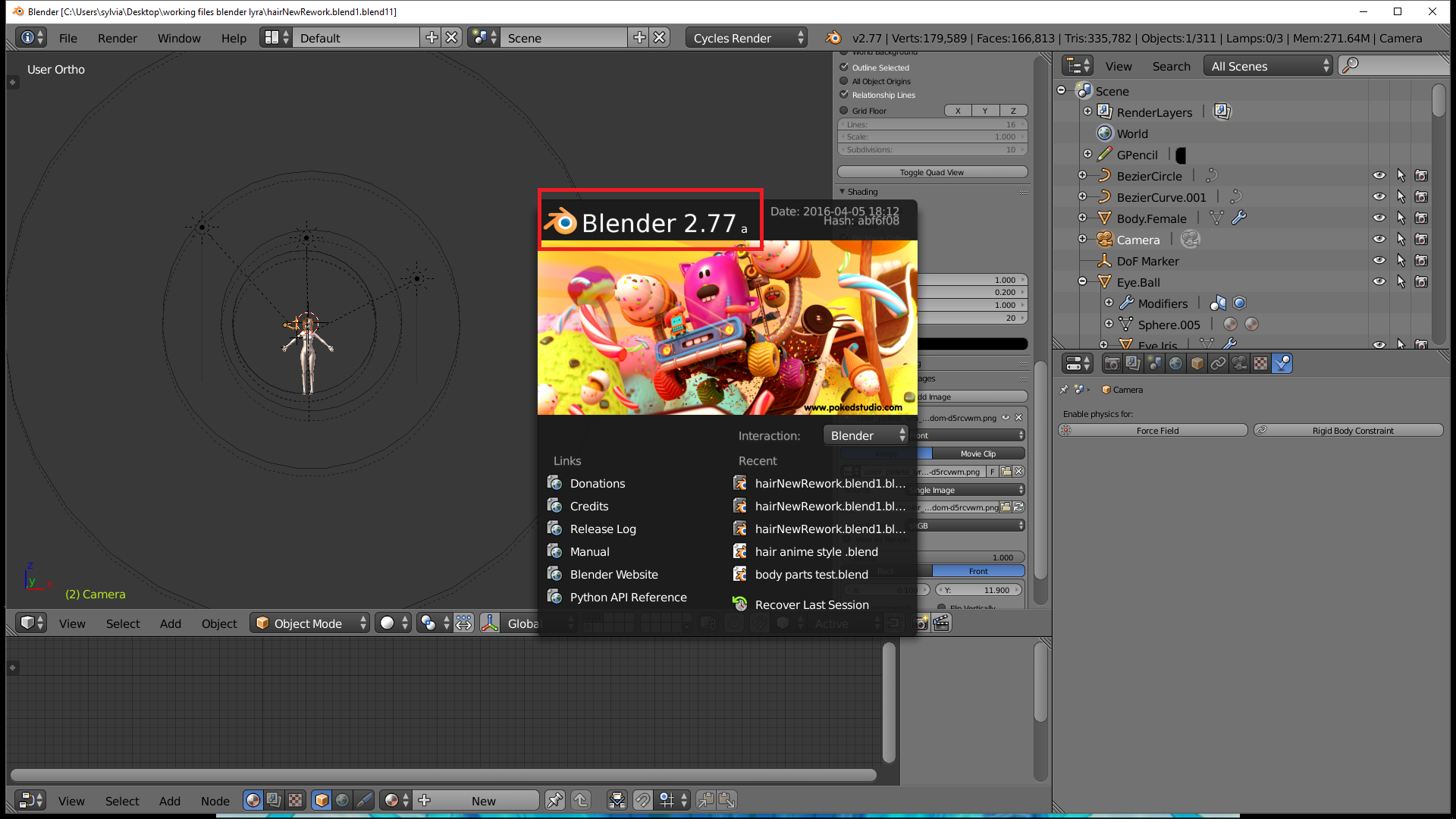This screenshot has height=819, width=1456.
Task: Open the recent file hair anime style .blend
Action: click(815, 551)
